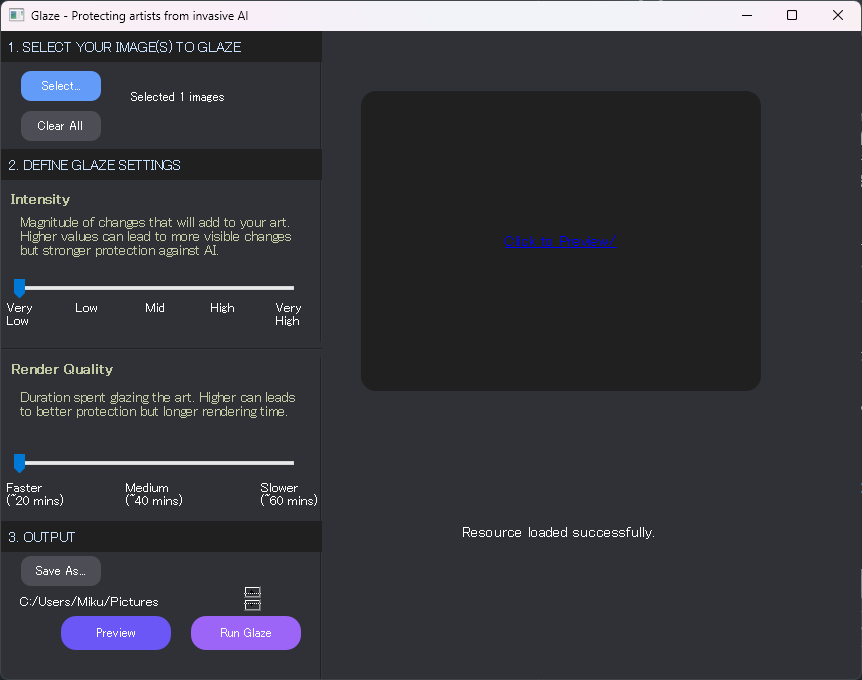Start processing with Run Glaze button
The width and height of the screenshot is (862, 680).
coord(246,633)
